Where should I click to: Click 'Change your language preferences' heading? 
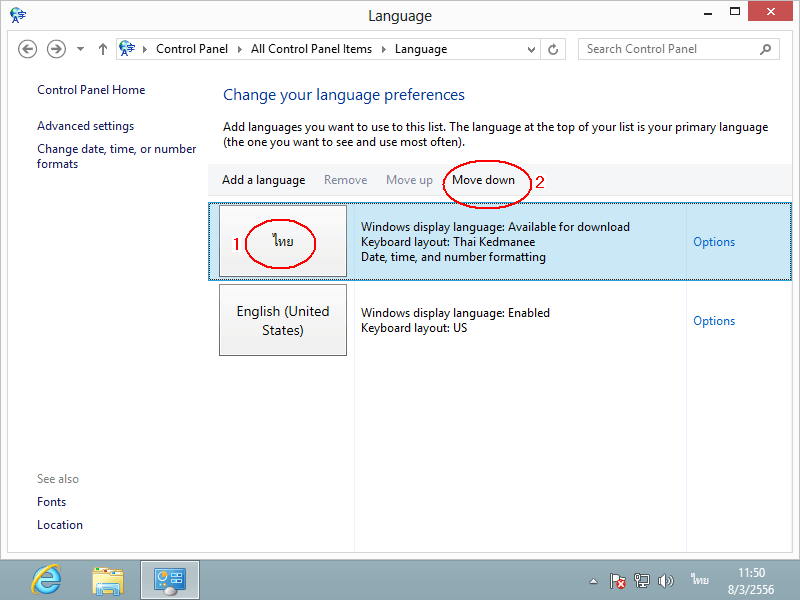(x=344, y=95)
